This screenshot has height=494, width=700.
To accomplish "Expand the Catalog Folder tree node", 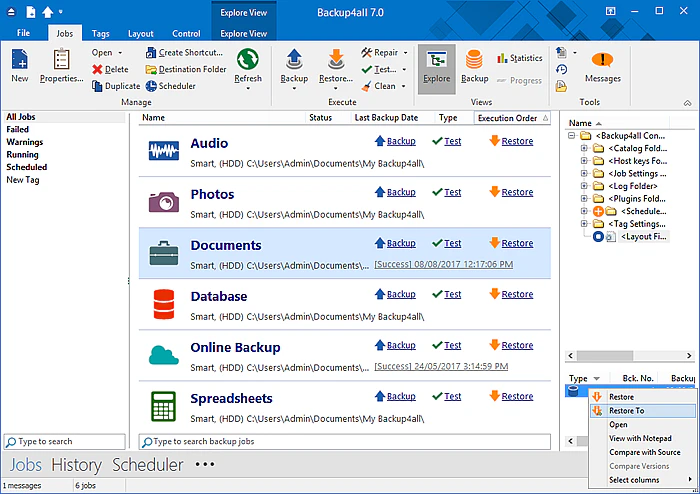I will coord(584,149).
